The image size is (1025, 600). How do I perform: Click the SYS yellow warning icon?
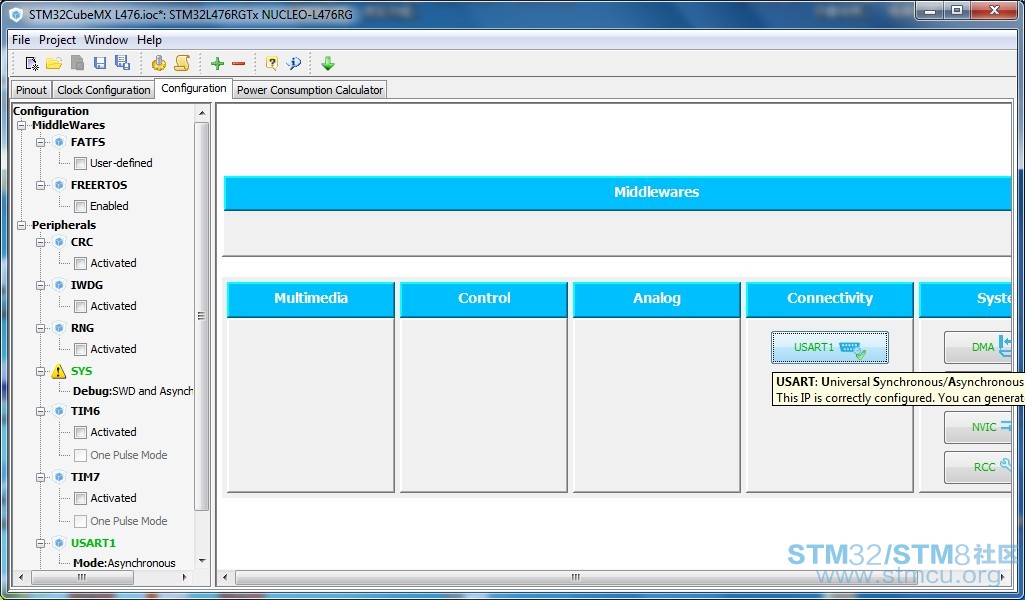tap(59, 371)
